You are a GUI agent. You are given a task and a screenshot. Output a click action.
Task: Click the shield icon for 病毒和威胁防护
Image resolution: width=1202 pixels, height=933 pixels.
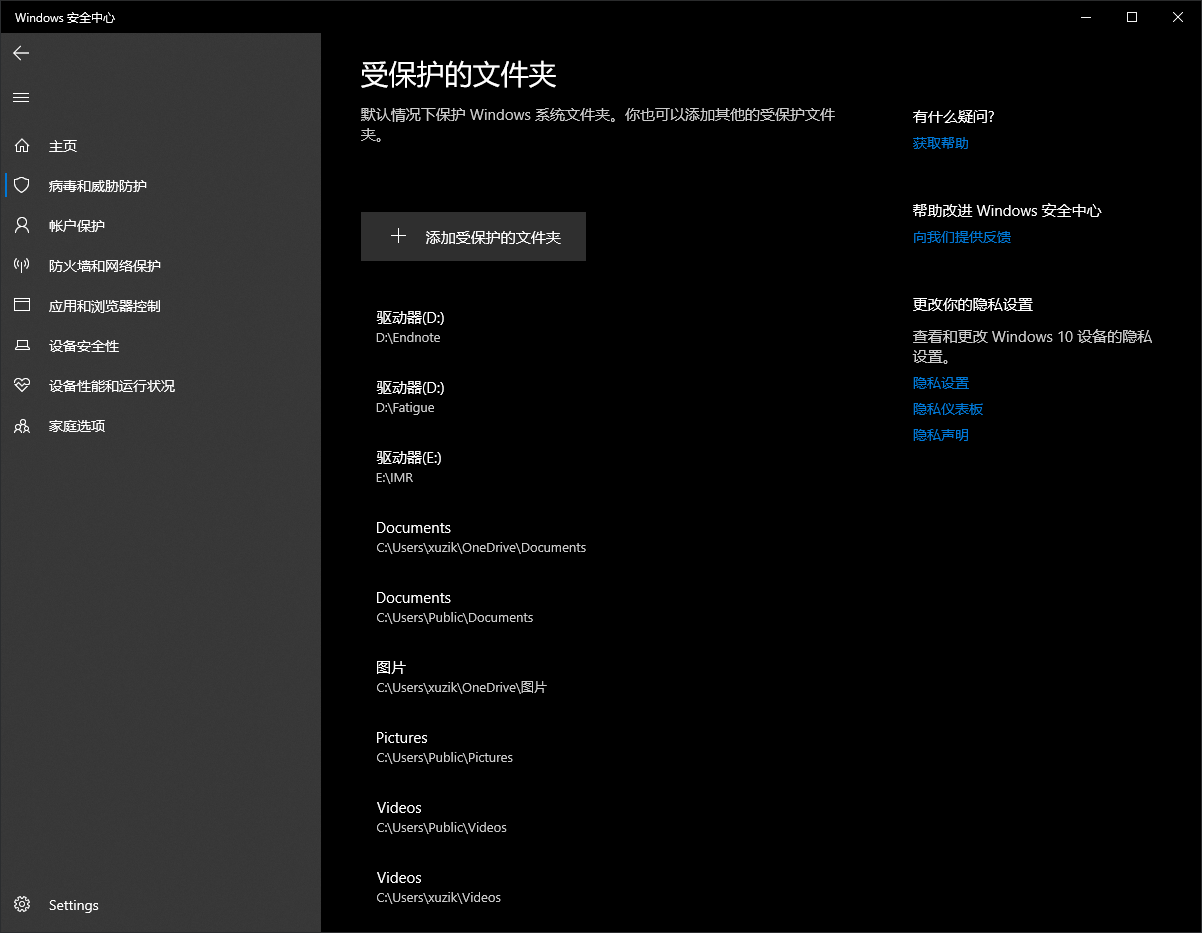[22, 186]
